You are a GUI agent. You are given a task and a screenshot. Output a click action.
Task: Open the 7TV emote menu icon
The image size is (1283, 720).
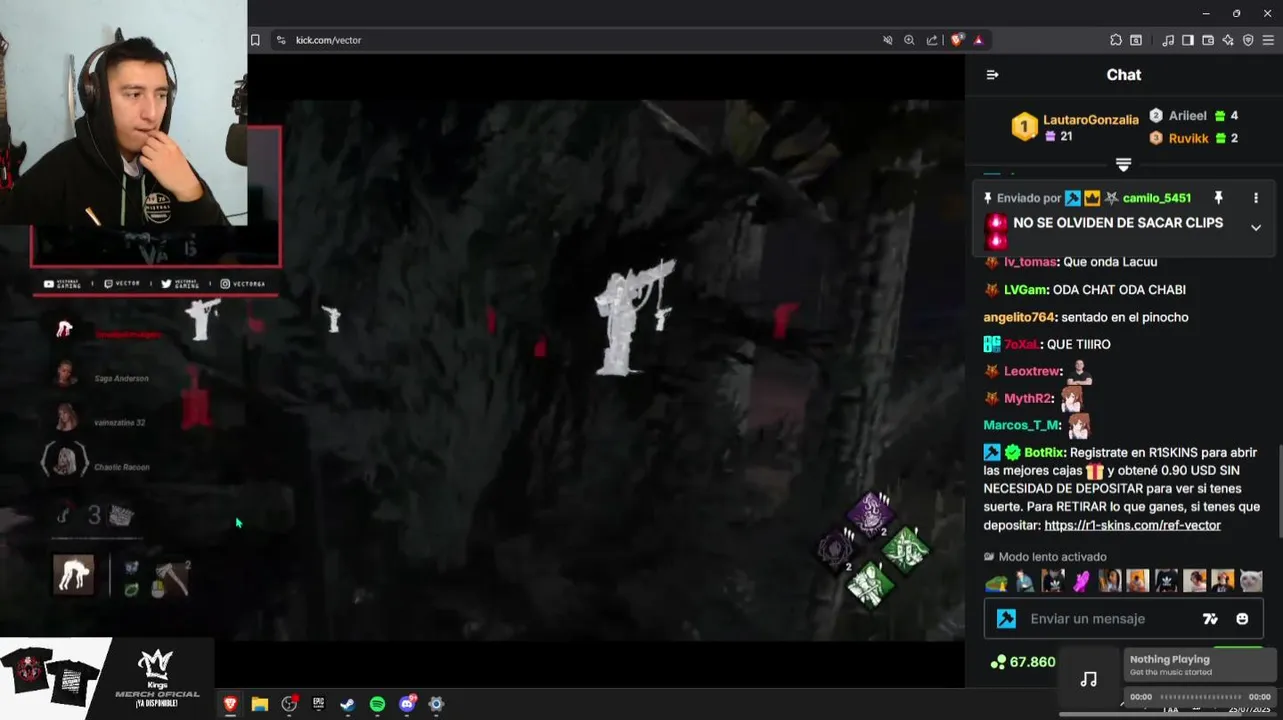(1211, 619)
